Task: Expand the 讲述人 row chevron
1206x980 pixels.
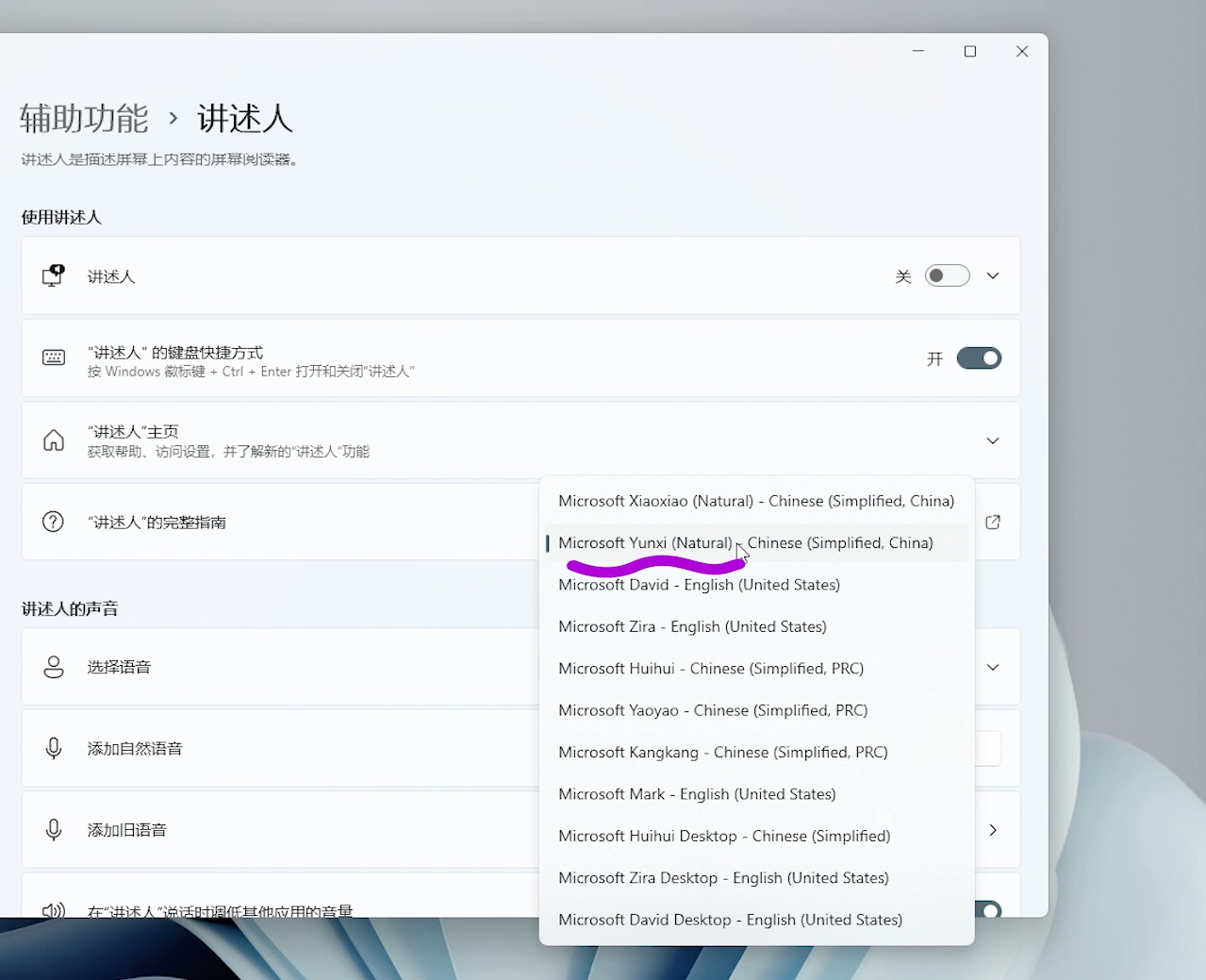Action: tap(992, 275)
